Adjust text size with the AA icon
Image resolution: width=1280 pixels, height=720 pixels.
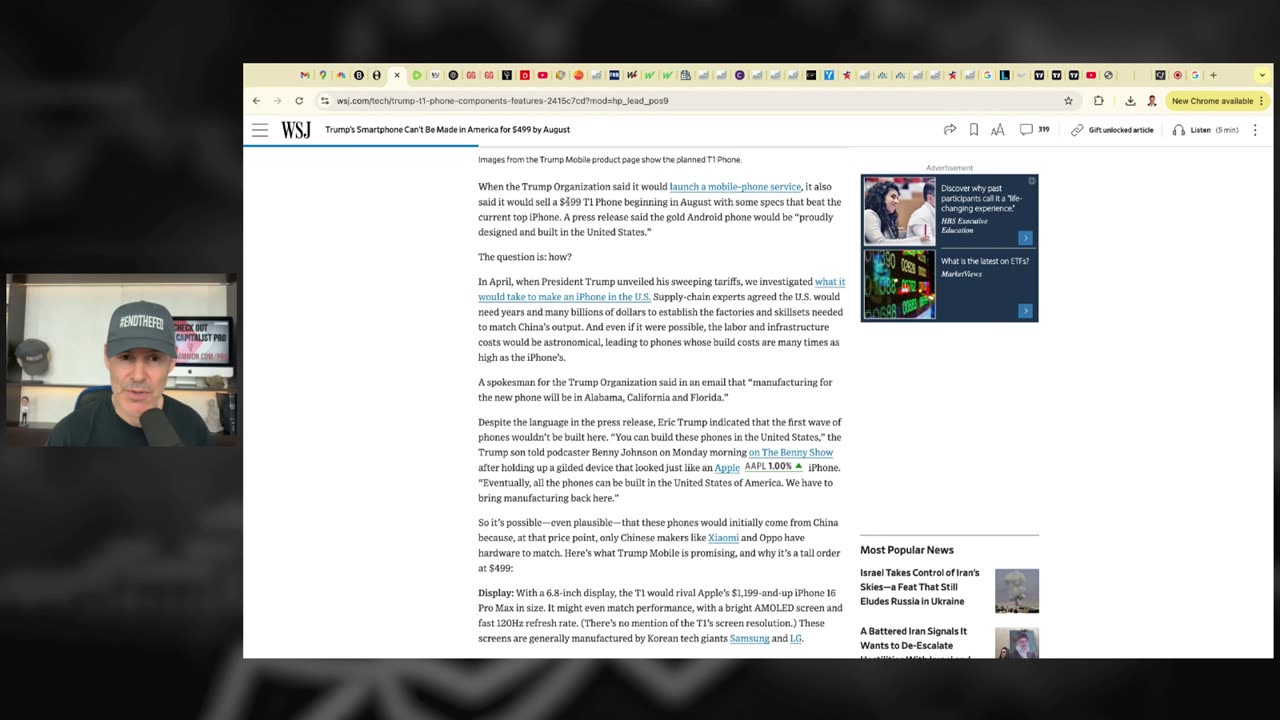pos(998,130)
